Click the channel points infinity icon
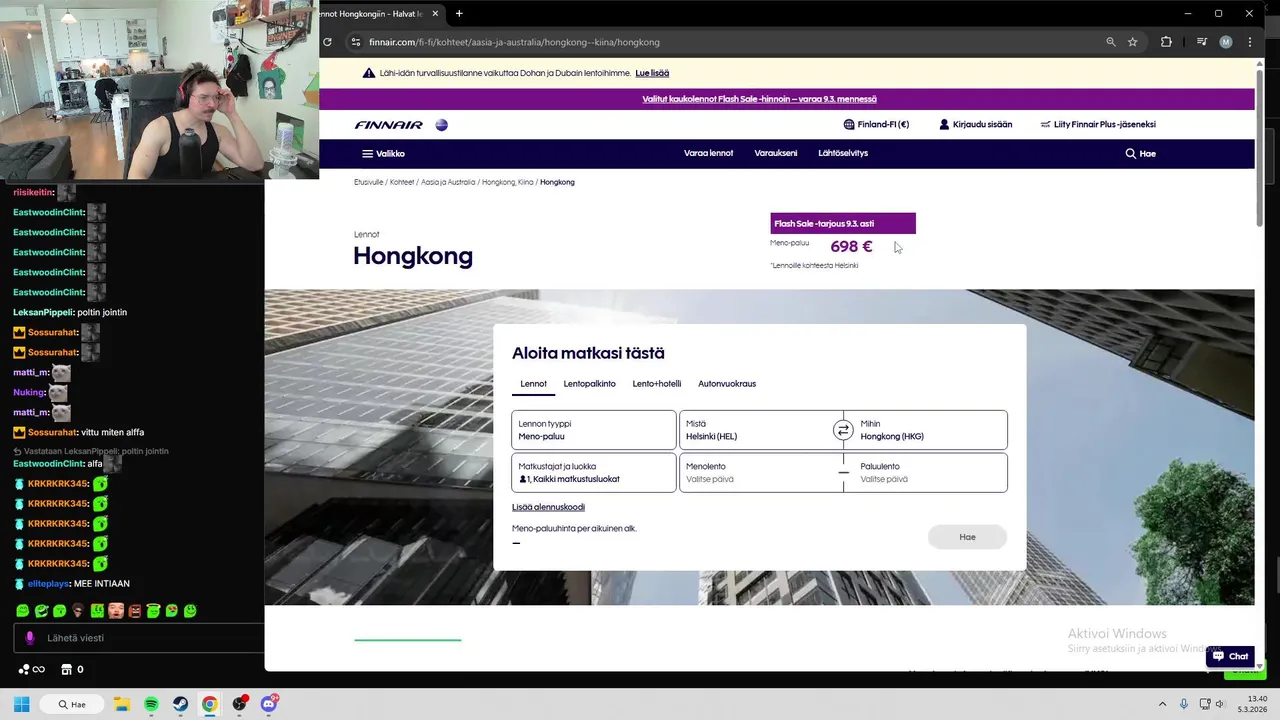The height and width of the screenshot is (720, 1280). (32, 670)
